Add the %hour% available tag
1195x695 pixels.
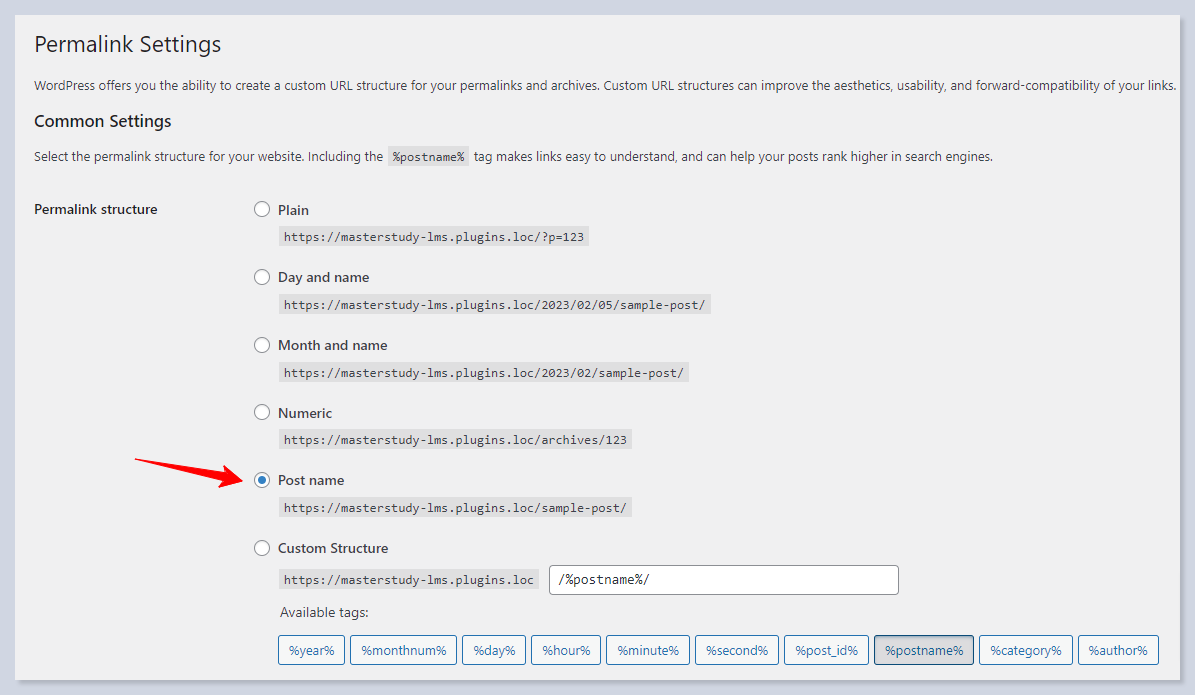click(566, 650)
